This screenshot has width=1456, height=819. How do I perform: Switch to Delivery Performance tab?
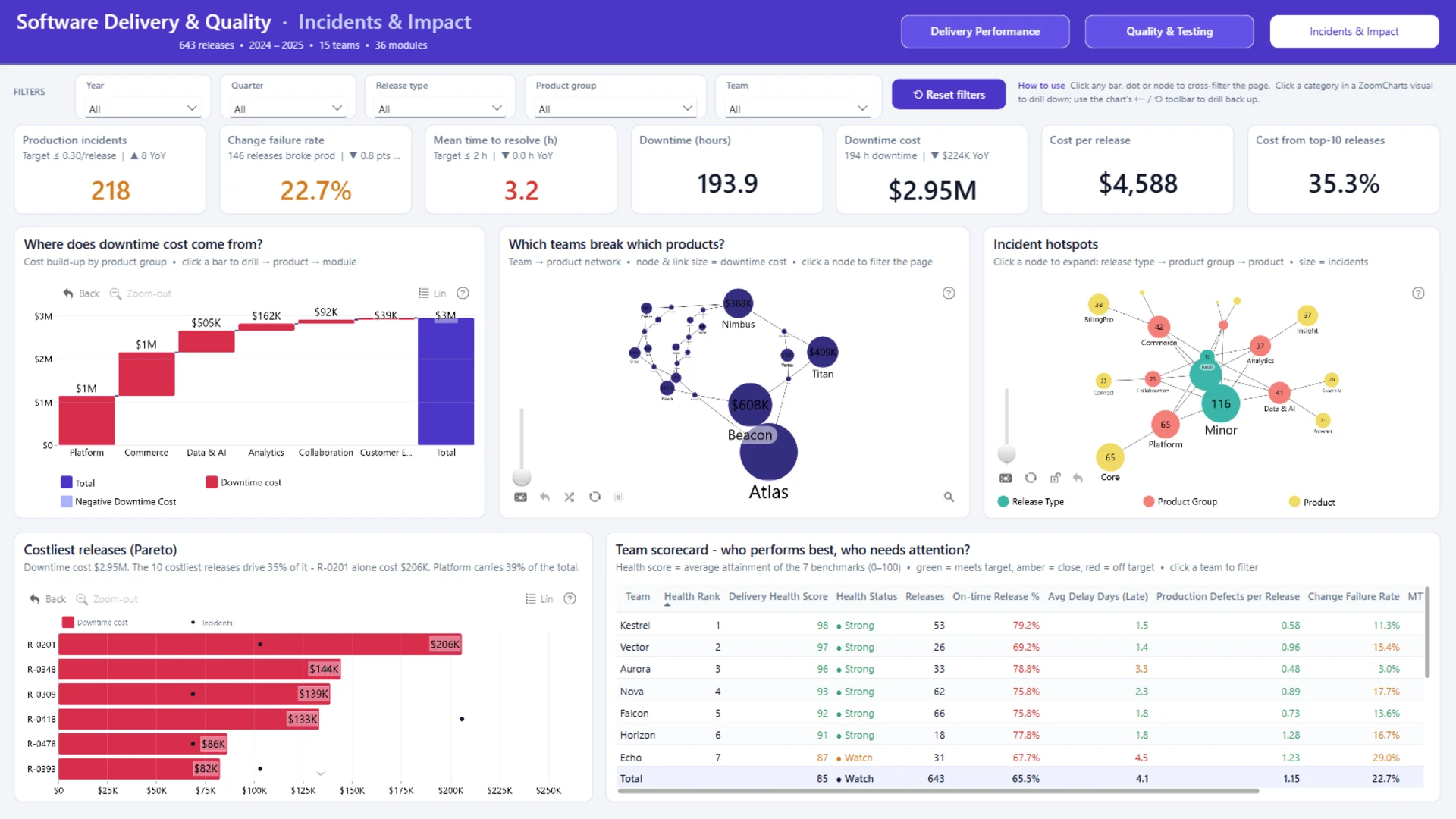[985, 32]
